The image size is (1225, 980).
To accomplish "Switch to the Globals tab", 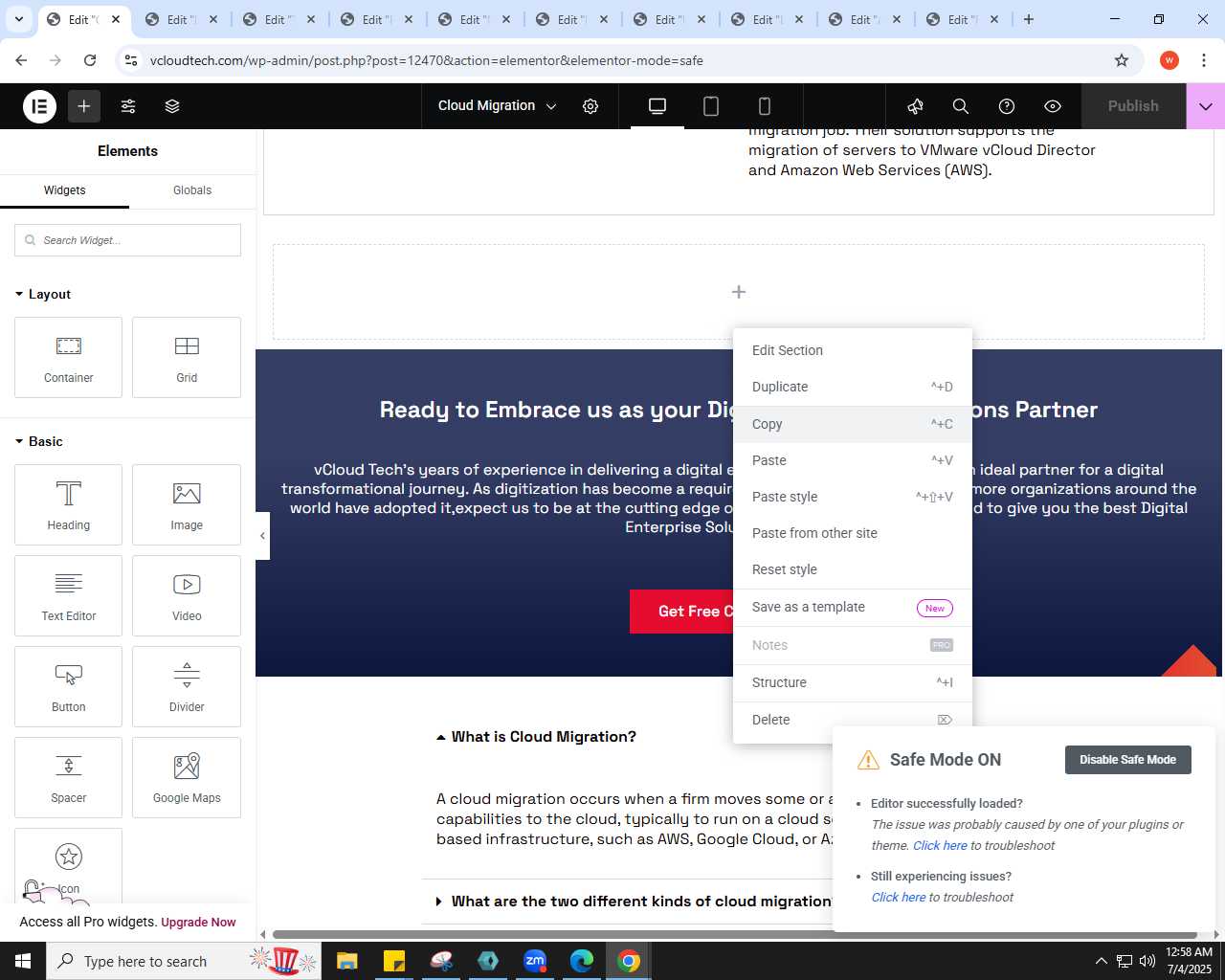I will click(x=192, y=190).
